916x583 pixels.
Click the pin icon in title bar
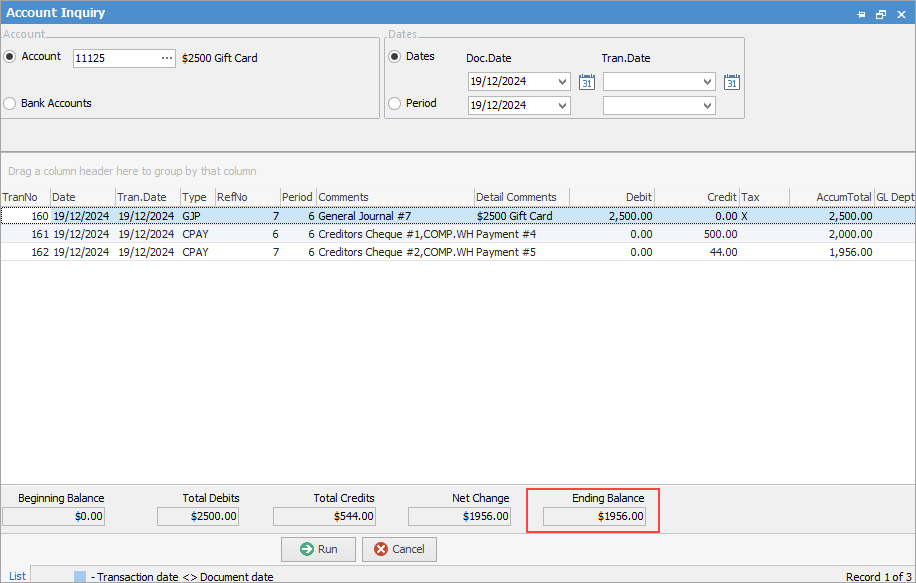point(861,14)
